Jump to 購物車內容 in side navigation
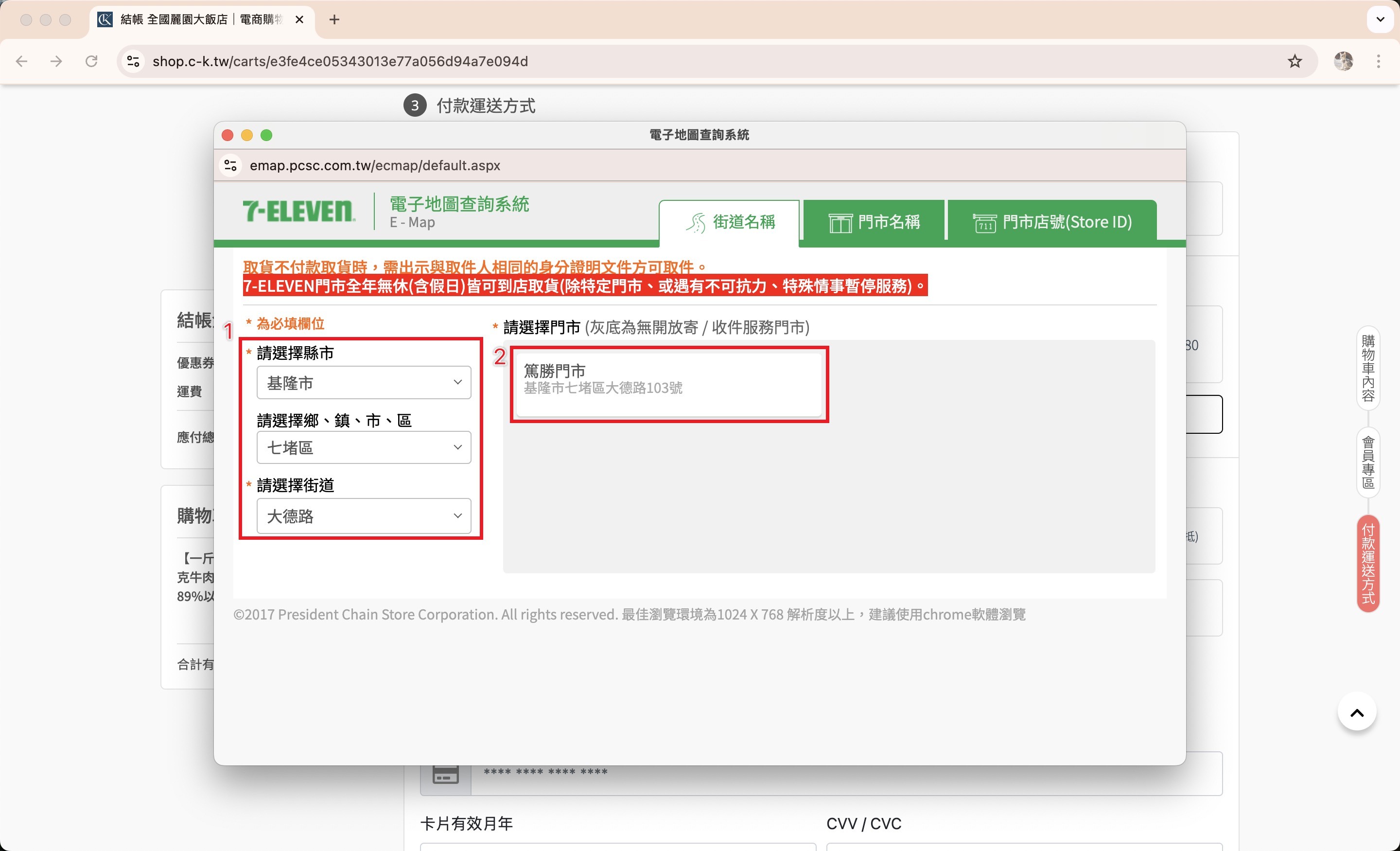Image resolution: width=1400 pixels, height=851 pixels. [1367, 369]
